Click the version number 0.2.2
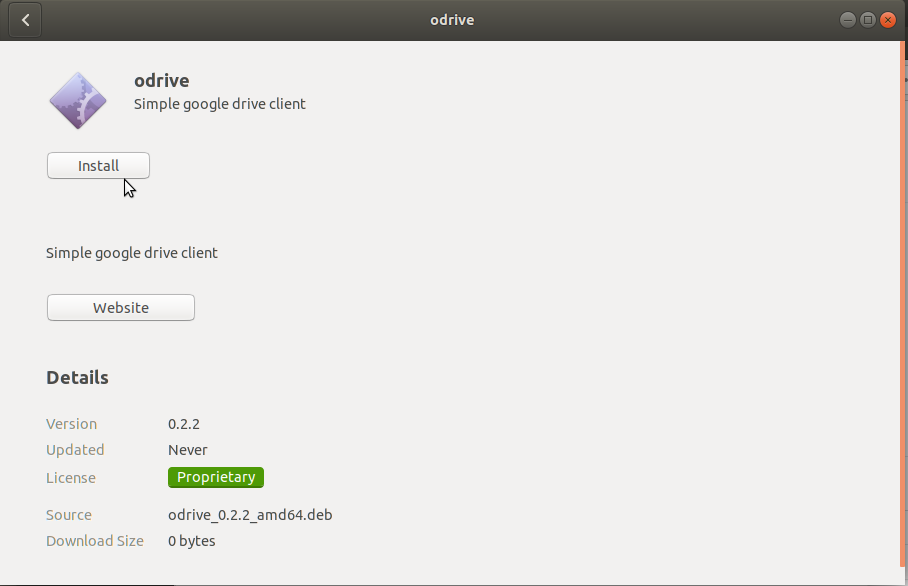Image resolution: width=908 pixels, height=586 pixels. click(184, 424)
